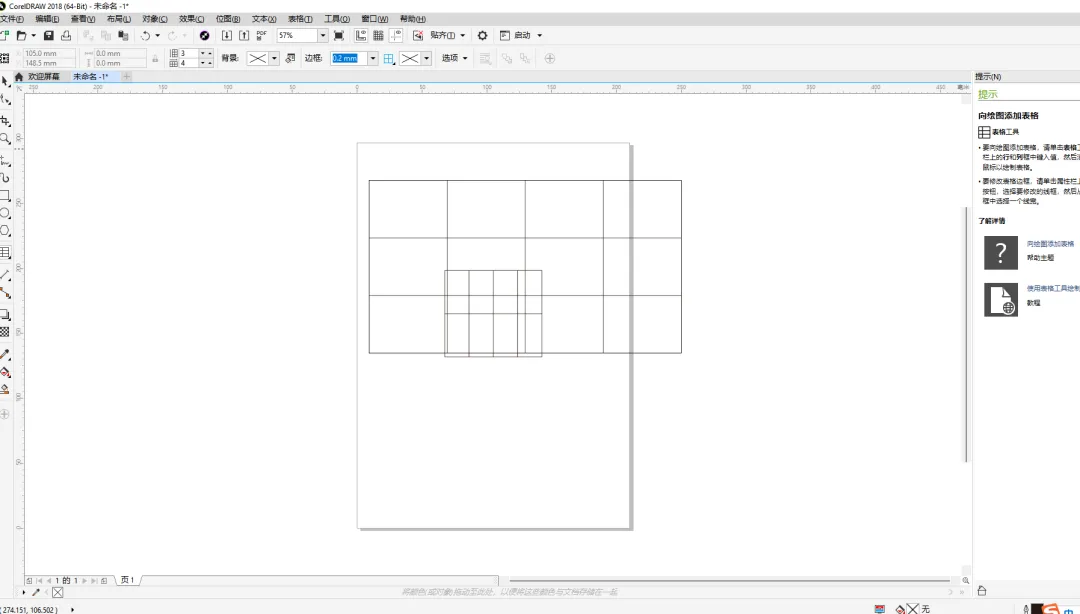Select the Shape edit tool
Image resolution: width=1080 pixels, height=614 pixels.
coord(5,100)
